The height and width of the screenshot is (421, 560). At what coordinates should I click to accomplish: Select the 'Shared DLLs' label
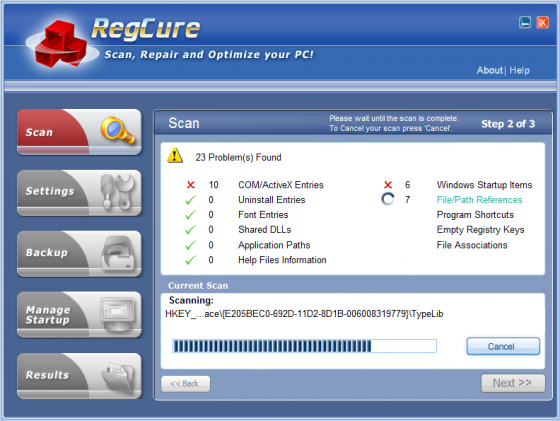pos(265,230)
